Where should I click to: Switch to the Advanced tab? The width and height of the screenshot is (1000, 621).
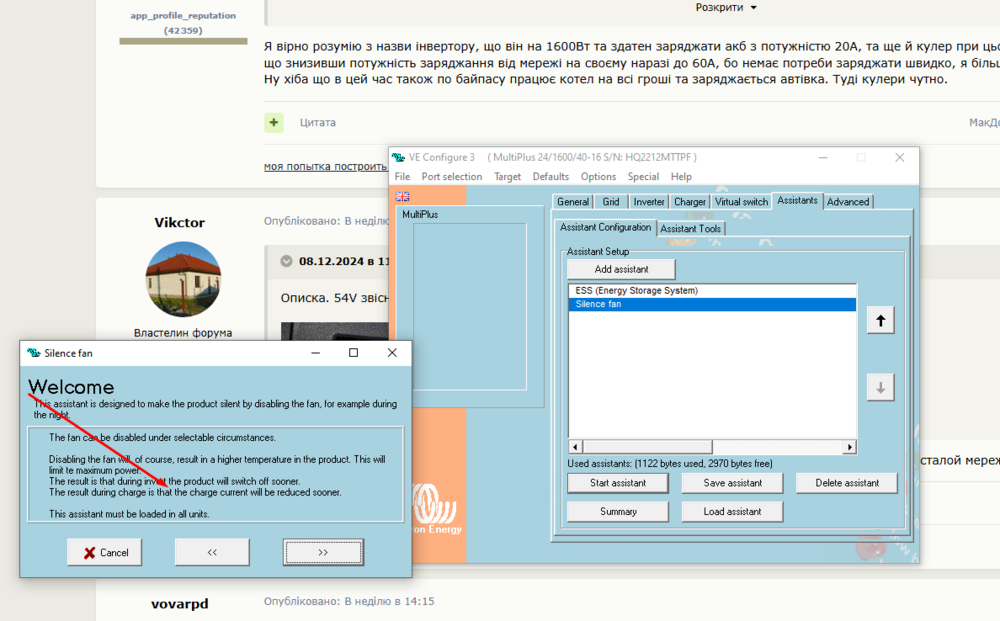(x=848, y=201)
